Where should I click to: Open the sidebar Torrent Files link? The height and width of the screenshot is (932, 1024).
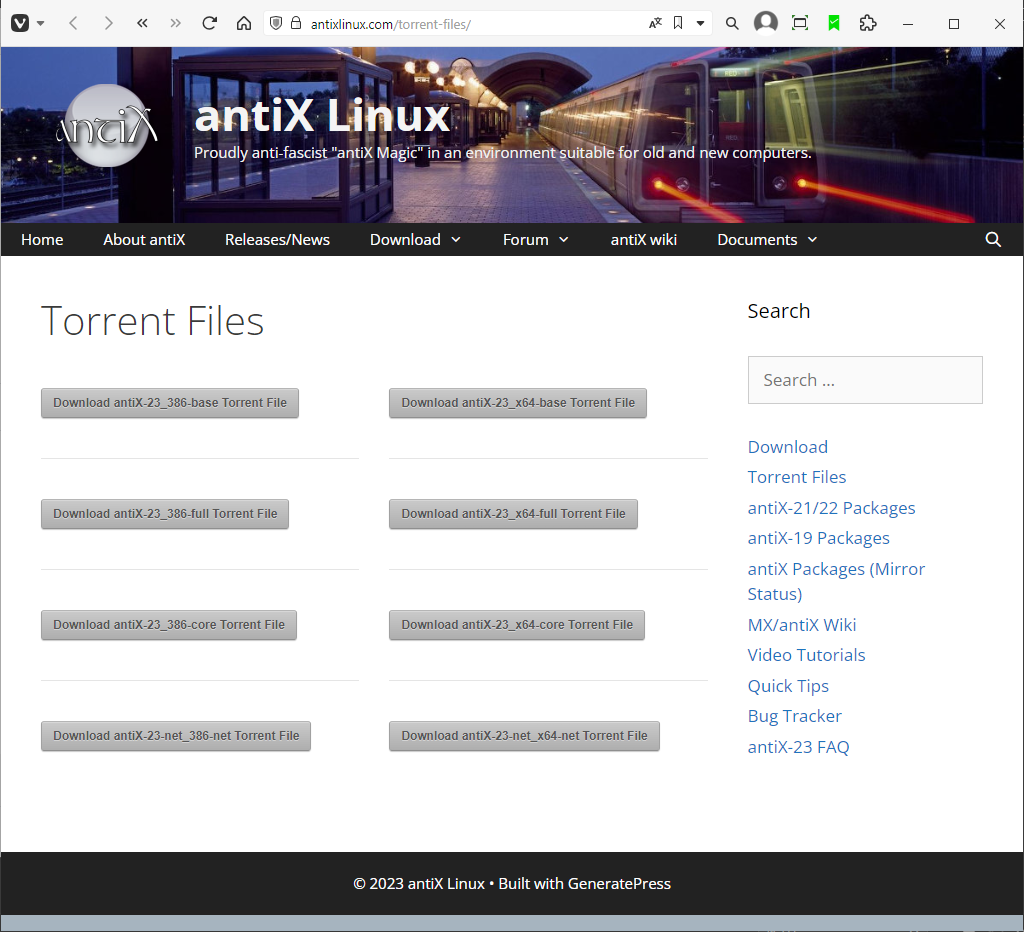coord(797,477)
